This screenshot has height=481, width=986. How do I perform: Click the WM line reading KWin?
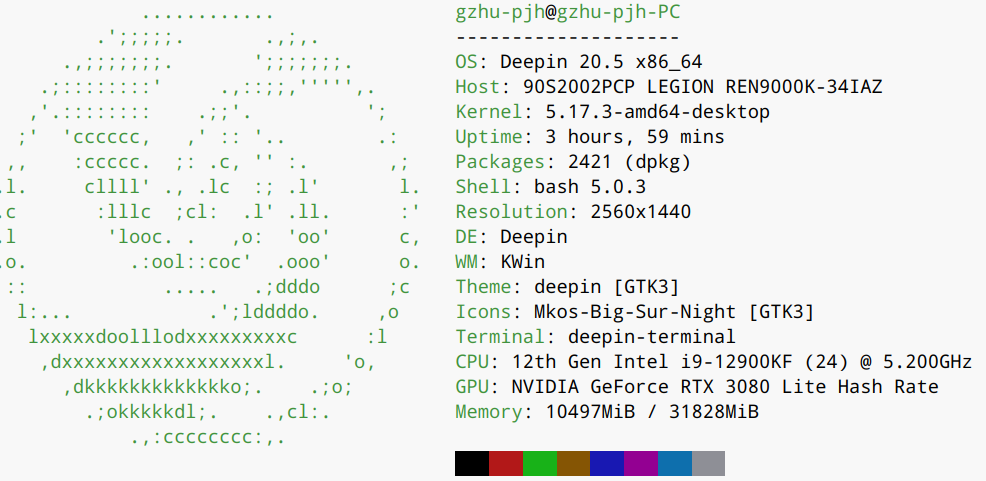pyautogui.click(x=501, y=262)
